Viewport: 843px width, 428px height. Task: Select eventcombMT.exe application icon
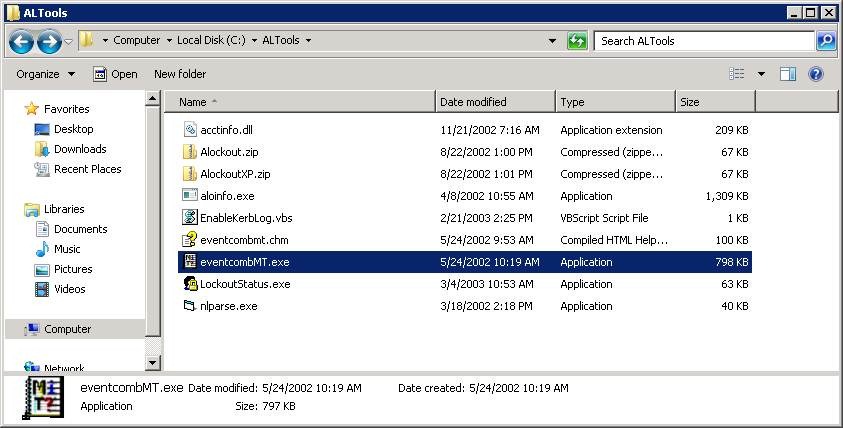point(190,261)
